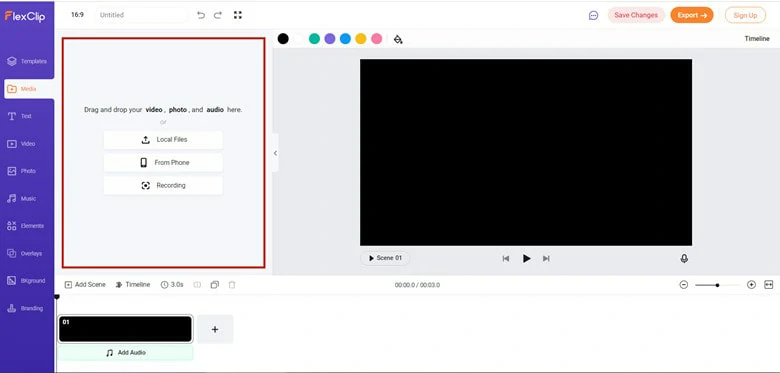Open the Templates sidebar tab

(x=27, y=62)
